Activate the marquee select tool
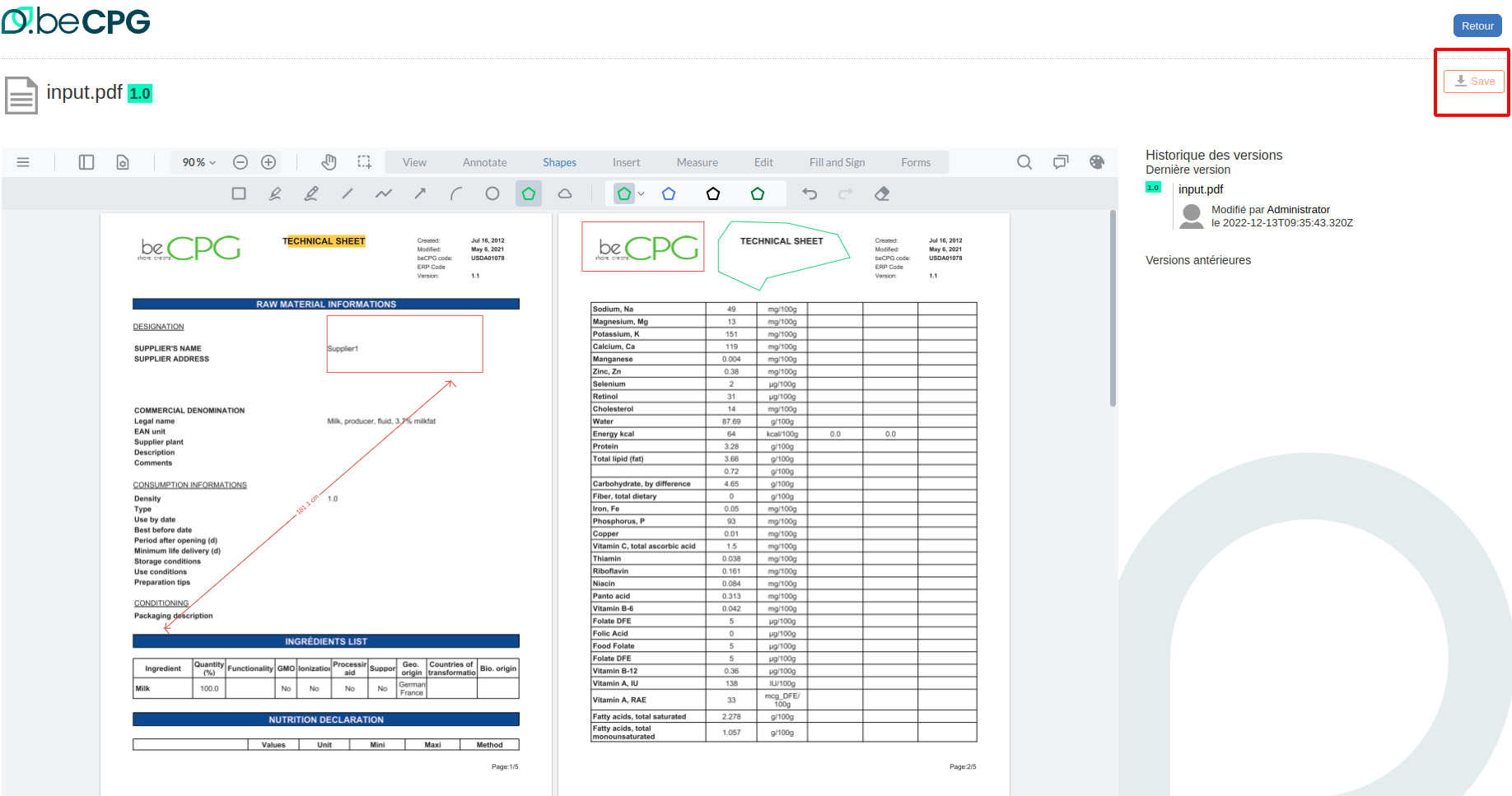 tap(364, 162)
